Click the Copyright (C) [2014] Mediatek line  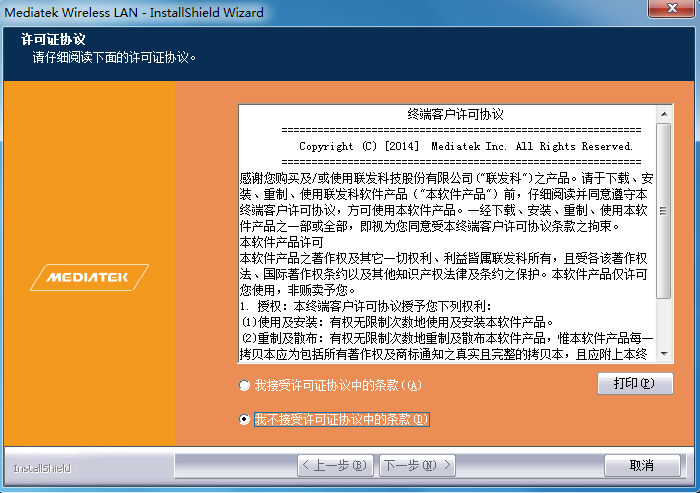click(466, 146)
